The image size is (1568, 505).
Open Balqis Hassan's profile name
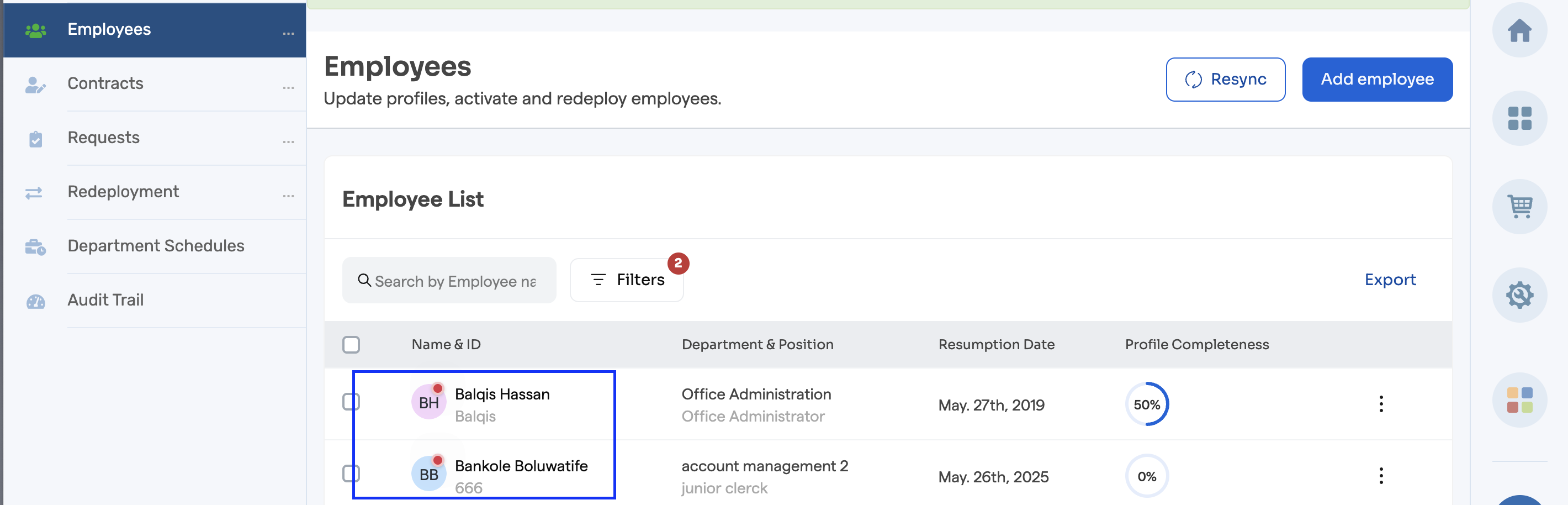(502, 394)
